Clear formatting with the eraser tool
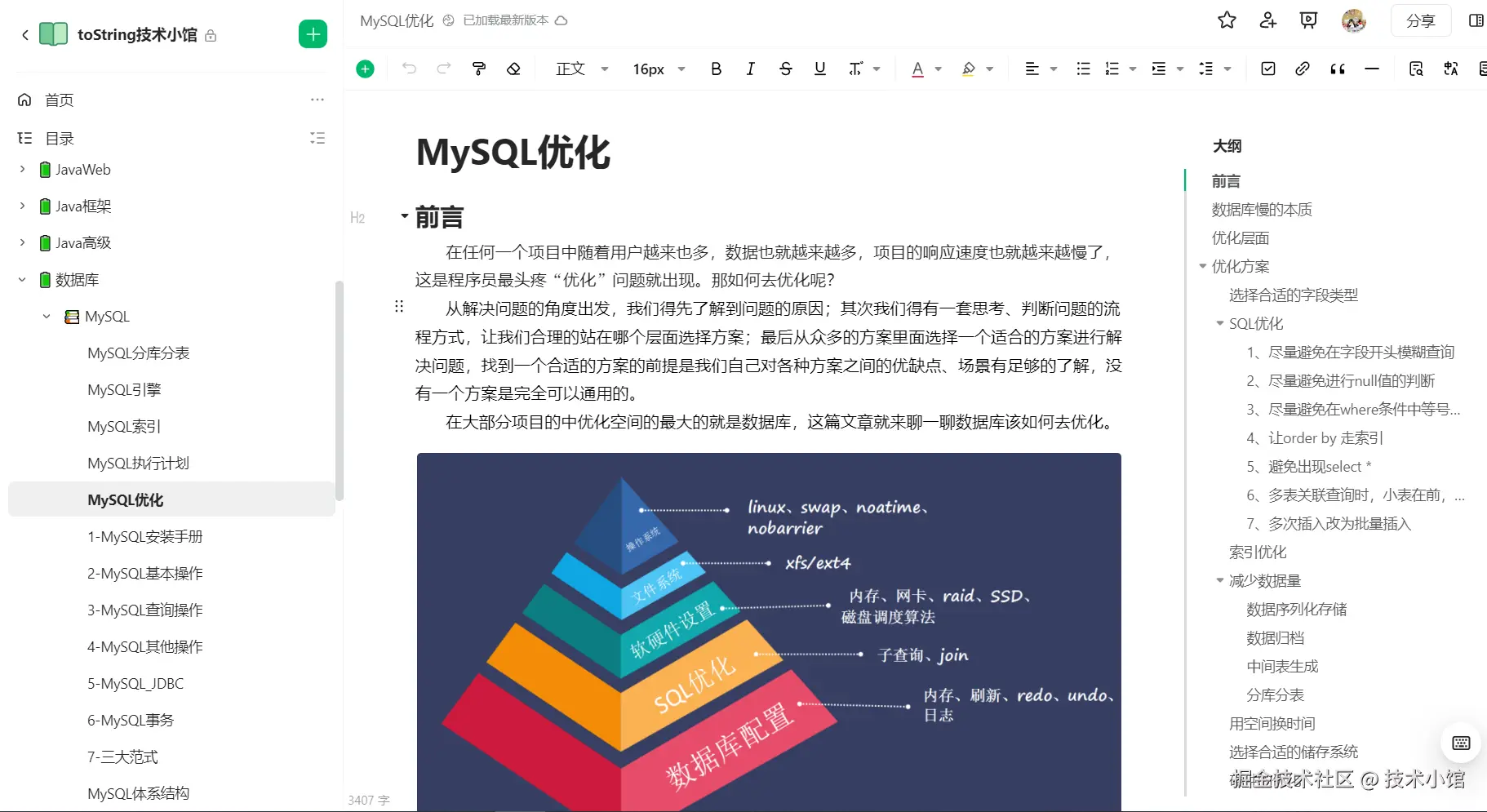Image resolution: width=1487 pixels, height=812 pixels. (x=513, y=69)
